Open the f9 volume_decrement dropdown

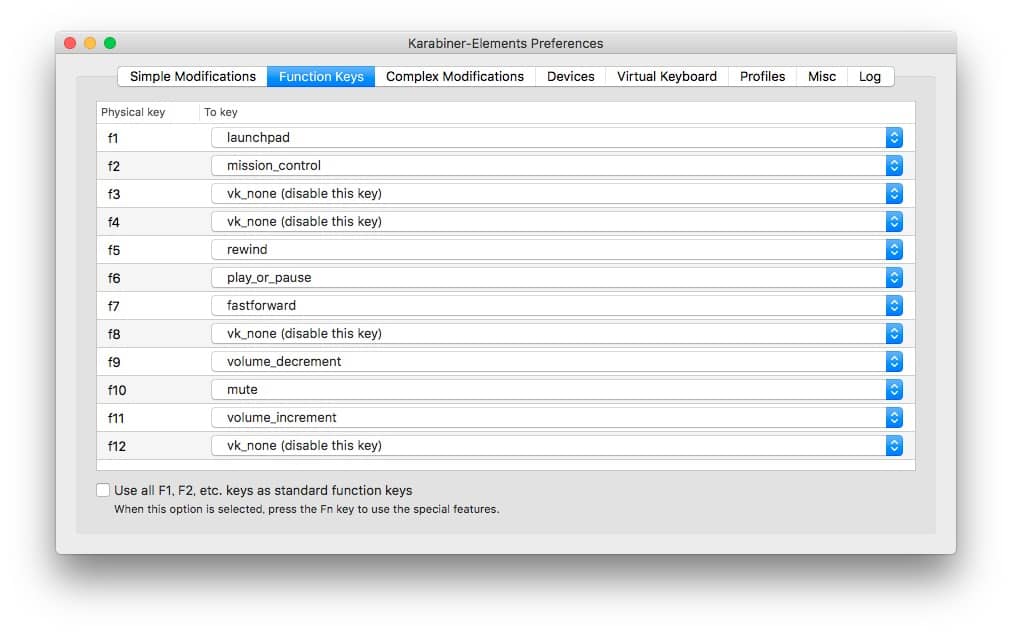pos(556,362)
